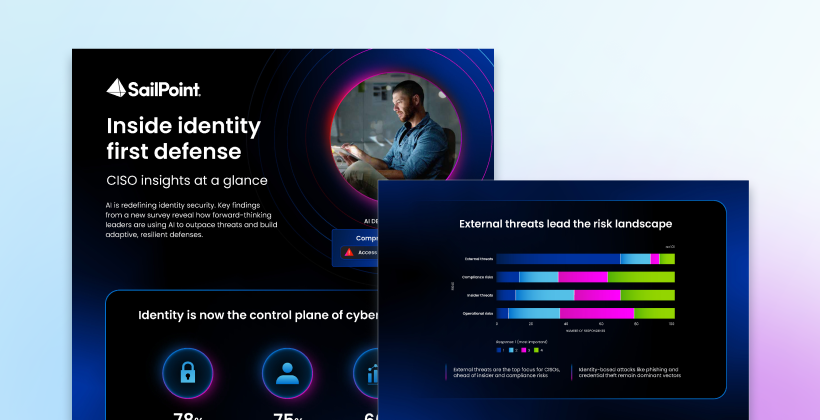Click the 'Response 1 (most important)' legend title

click(x=521, y=342)
